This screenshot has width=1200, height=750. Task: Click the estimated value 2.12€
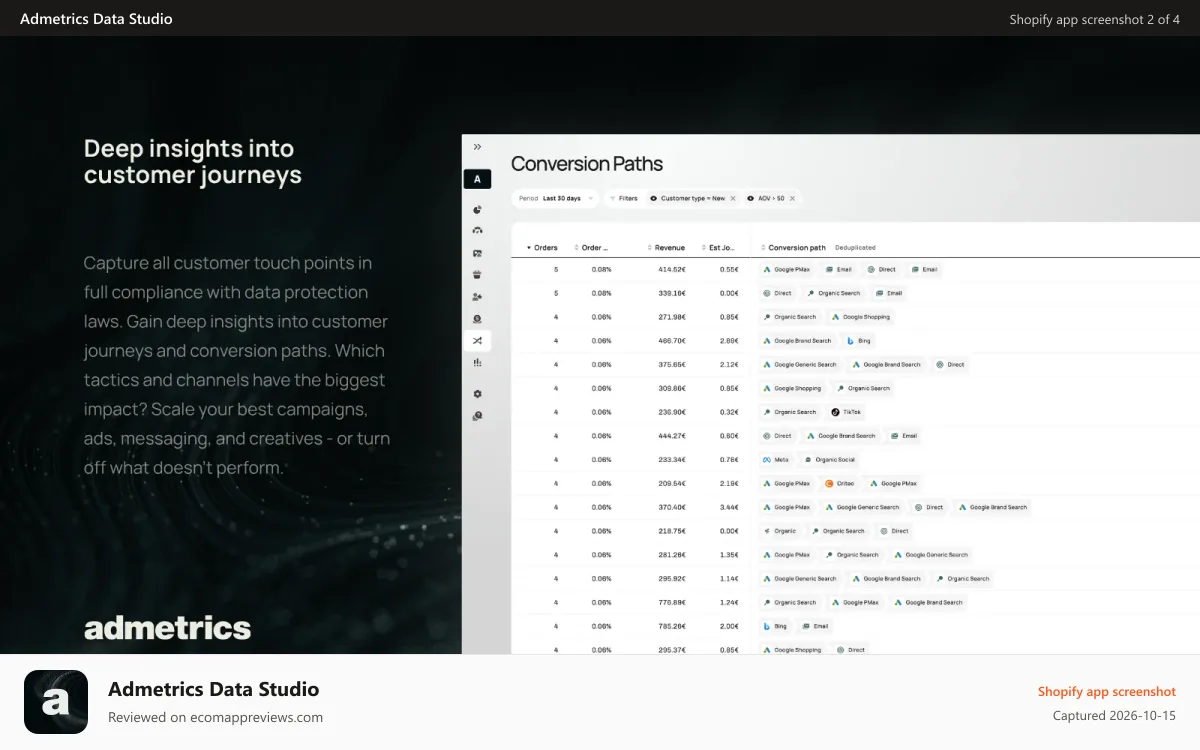(729, 364)
